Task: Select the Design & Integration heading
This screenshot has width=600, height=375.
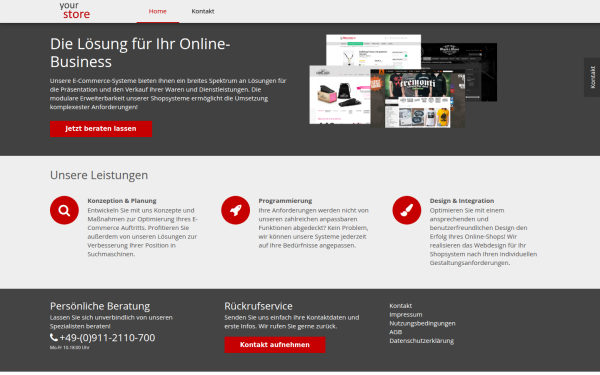Action: (x=461, y=201)
